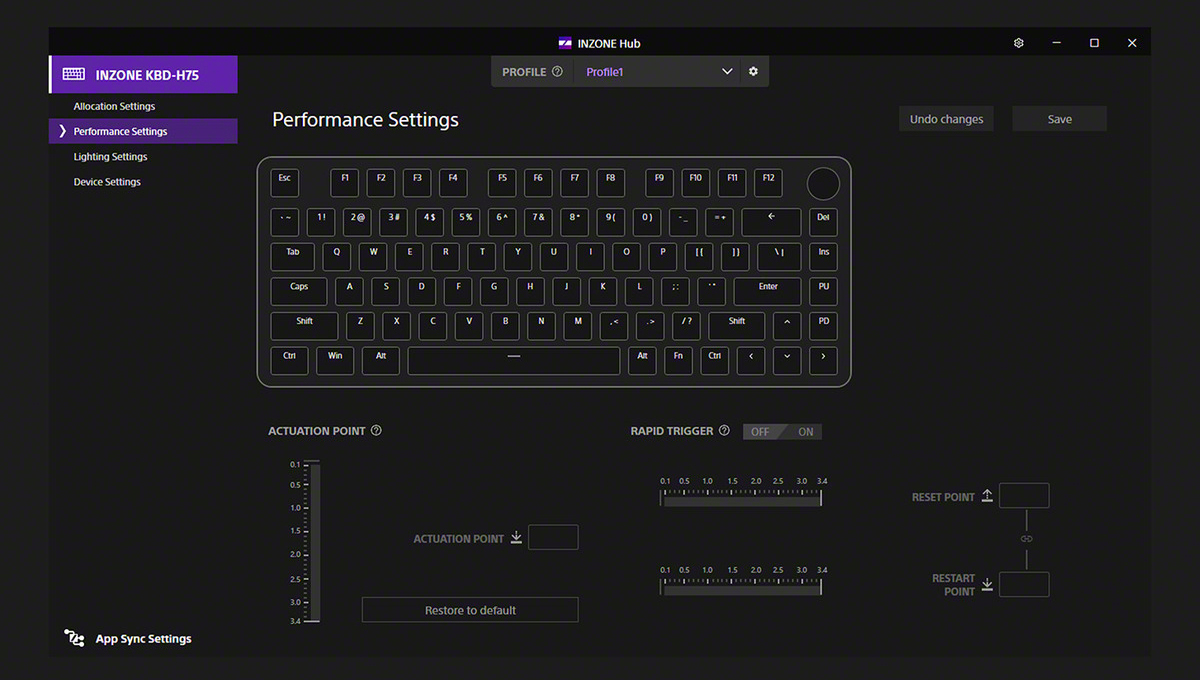Click the downward arrow icon beside ACTUATION POINT field
The height and width of the screenshot is (680, 1200).
516,538
